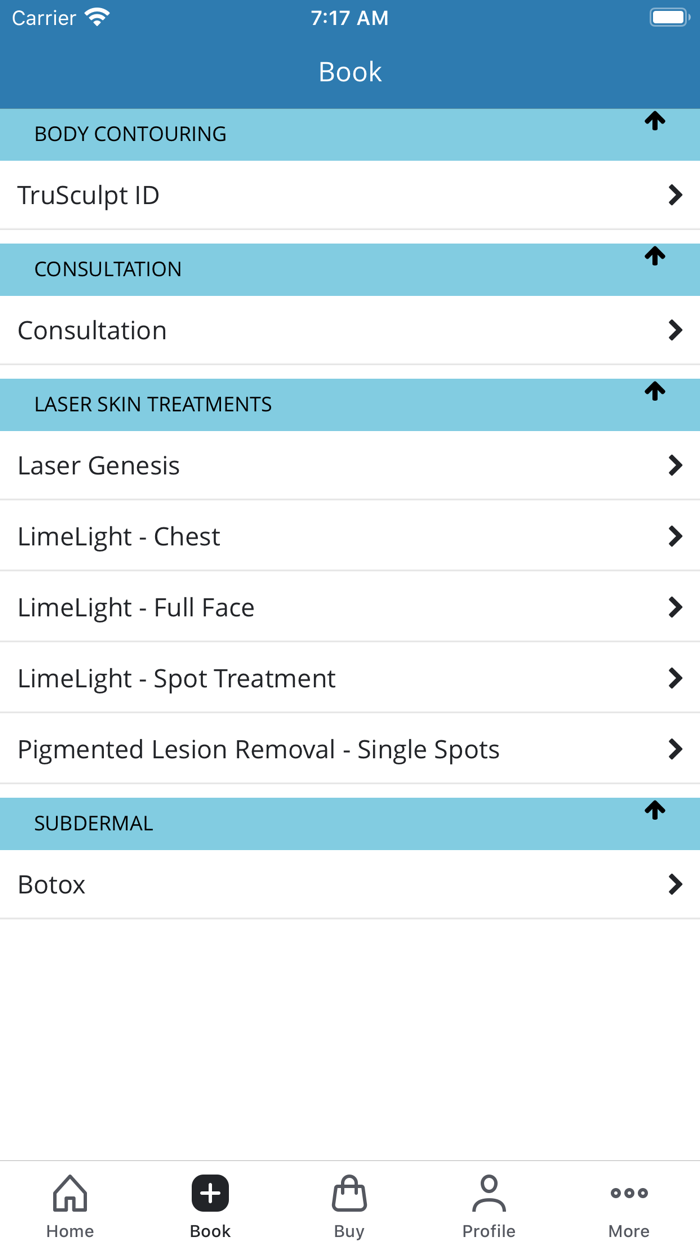Open the Laser Genesis chevron
The height and width of the screenshot is (1244, 700).
(676, 465)
